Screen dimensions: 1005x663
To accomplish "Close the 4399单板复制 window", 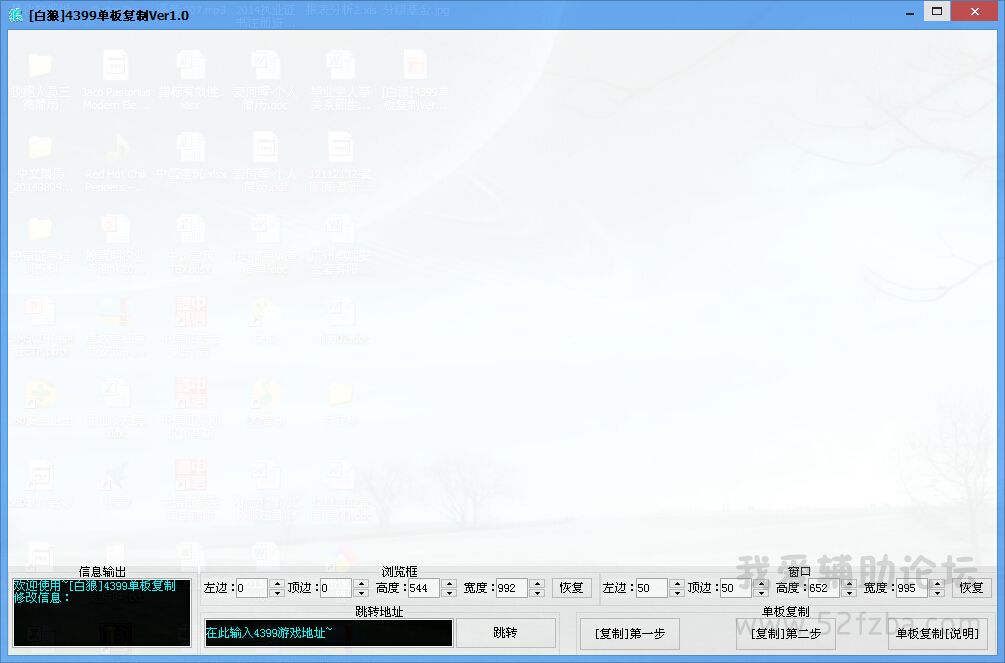I will click(974, 12).
